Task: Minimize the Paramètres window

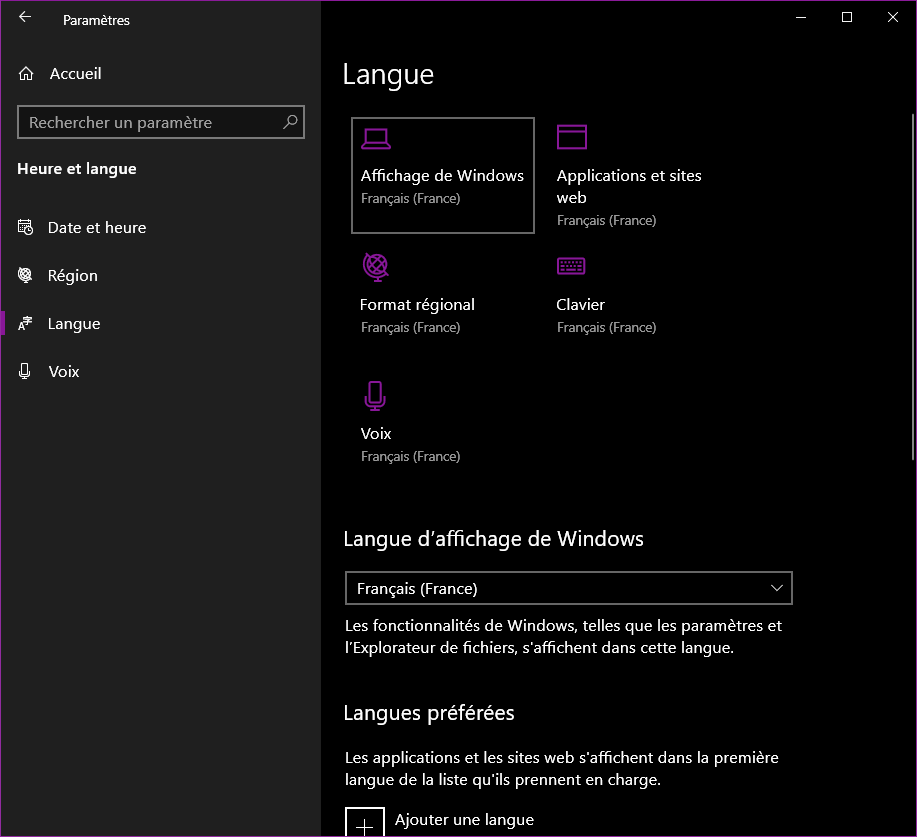Action: [801, 17]
